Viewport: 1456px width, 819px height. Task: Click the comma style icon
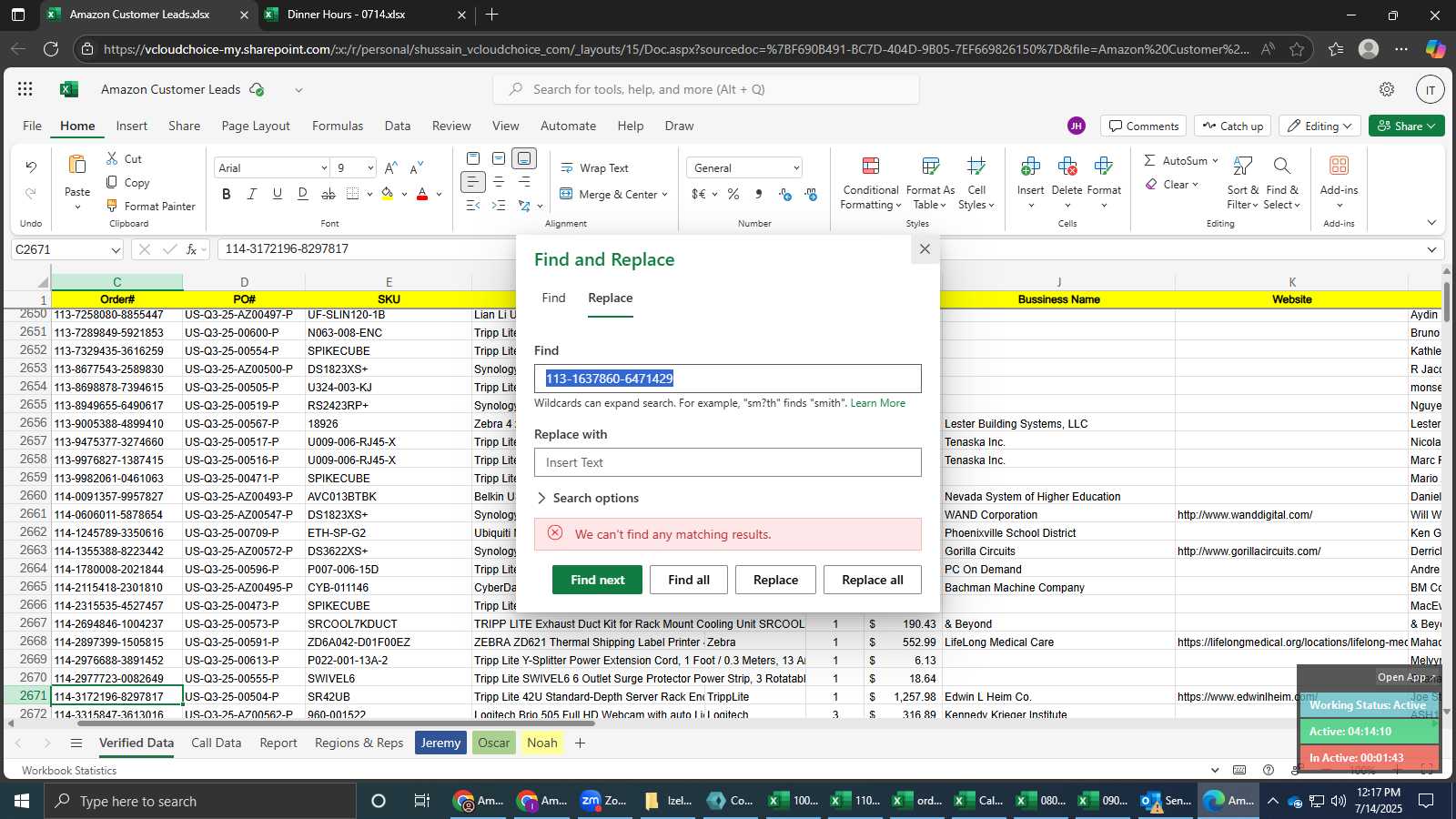click(x=758, y=194)
